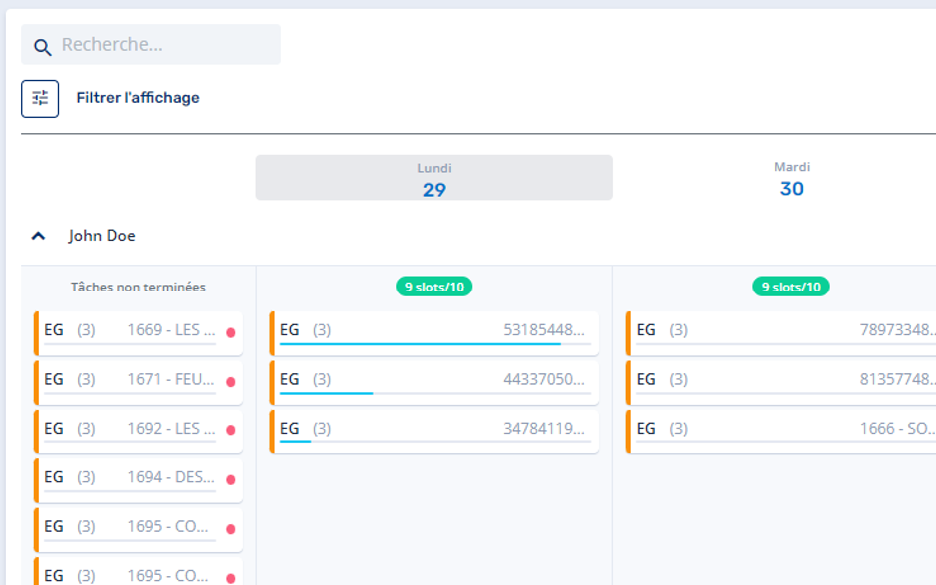Open Monday task card 44337050
The width and height of the screenshot is (936, 585).
pos(434,382)
